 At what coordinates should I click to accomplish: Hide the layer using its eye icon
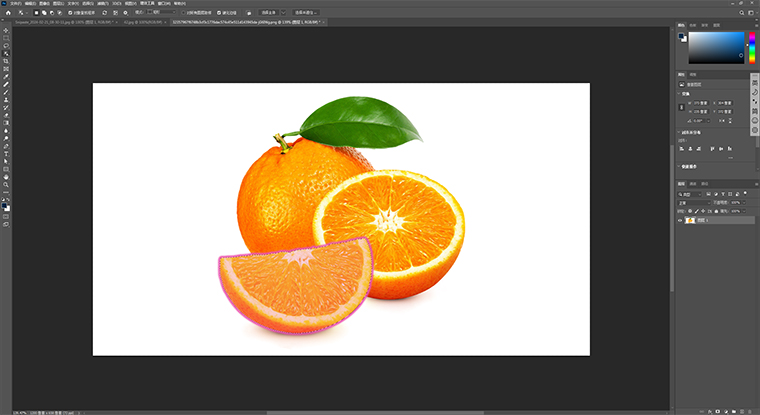(x=680, y=220)
